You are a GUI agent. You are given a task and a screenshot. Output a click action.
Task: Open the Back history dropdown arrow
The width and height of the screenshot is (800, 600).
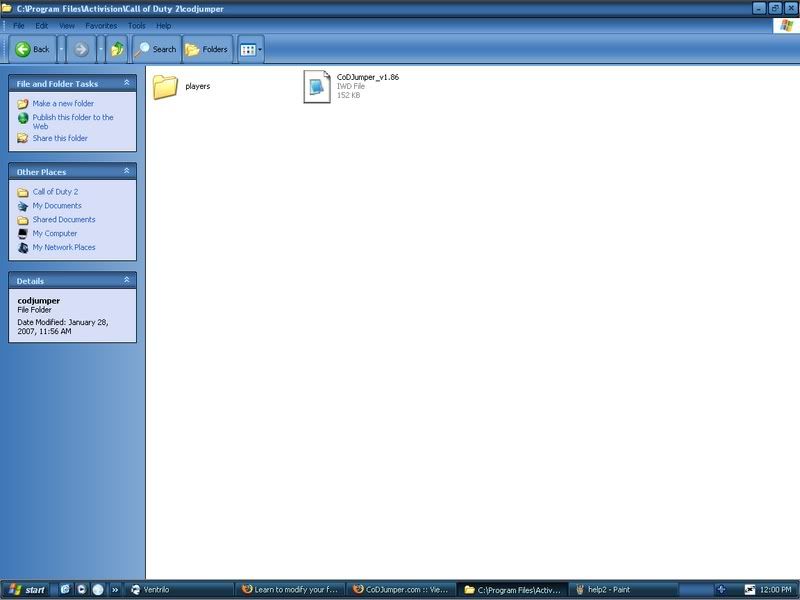[x=62, y=49]
